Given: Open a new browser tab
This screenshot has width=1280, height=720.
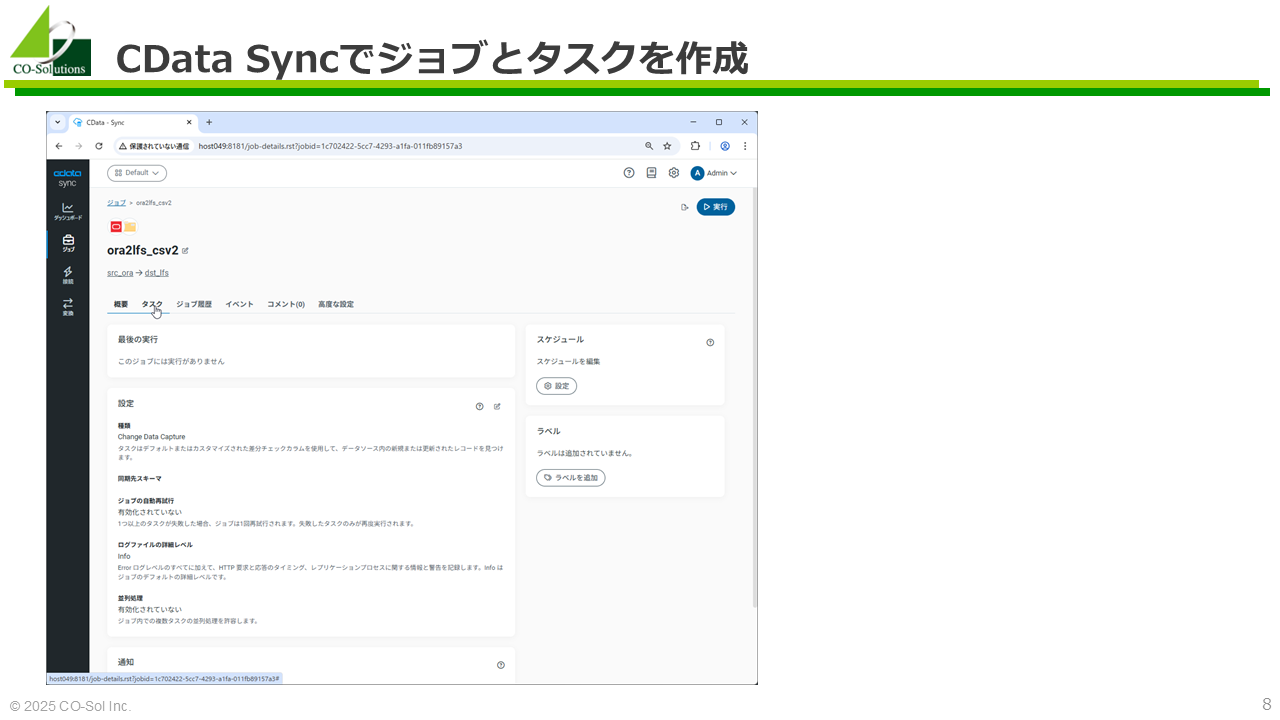Looking at the screenshot, I should pos(209,122).
